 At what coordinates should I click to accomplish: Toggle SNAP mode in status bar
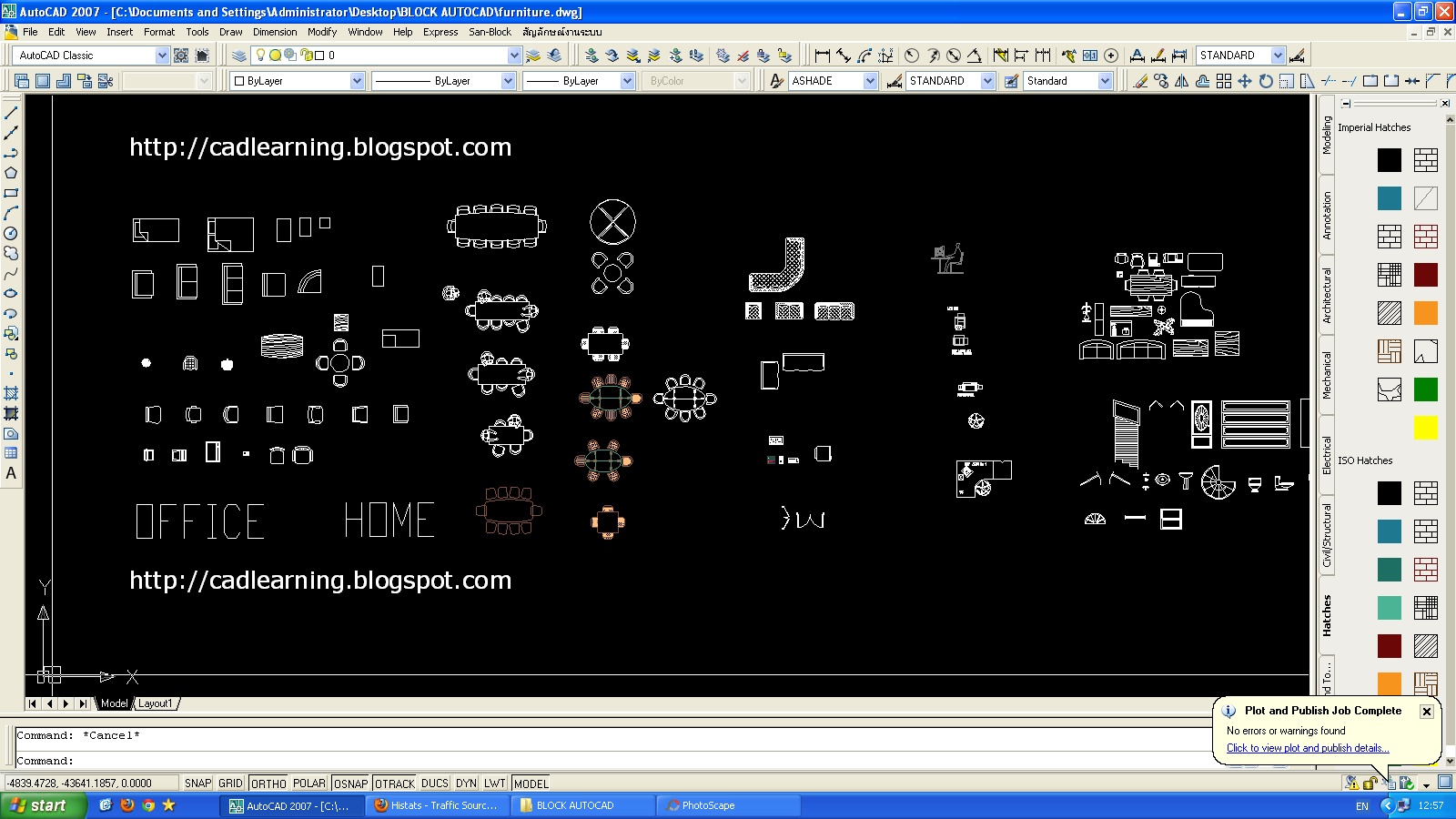197,784
